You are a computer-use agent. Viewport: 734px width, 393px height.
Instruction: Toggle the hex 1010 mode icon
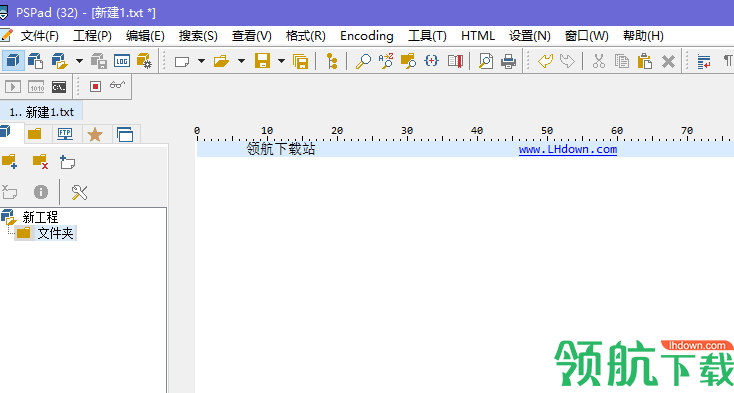36,87
